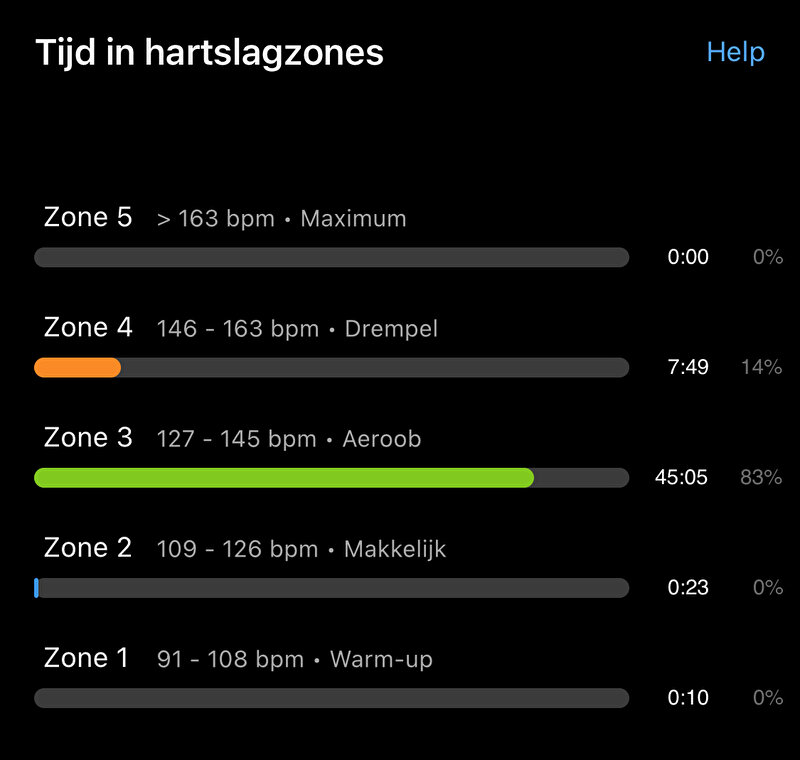800x760 pixels.
Task: Tap the 83% percentage for Zone 3
Action: click(761, 477)
